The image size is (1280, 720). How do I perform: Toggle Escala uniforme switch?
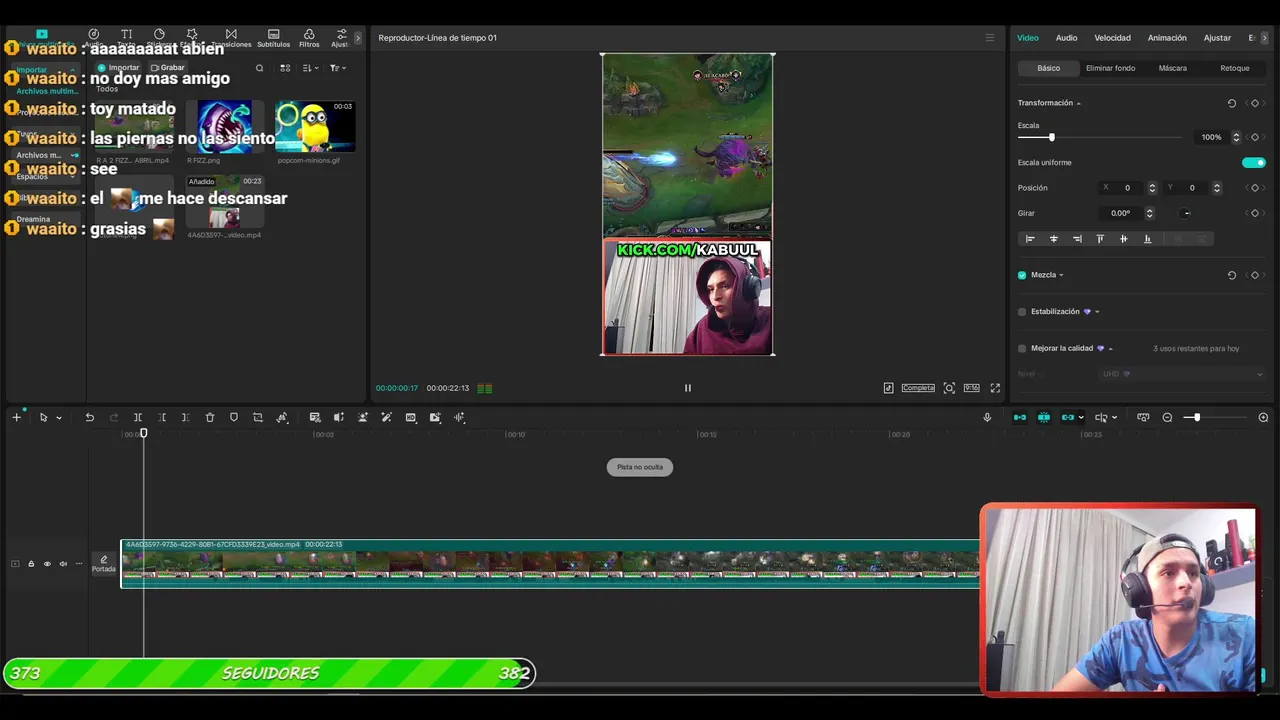[x=1254, y=162]
